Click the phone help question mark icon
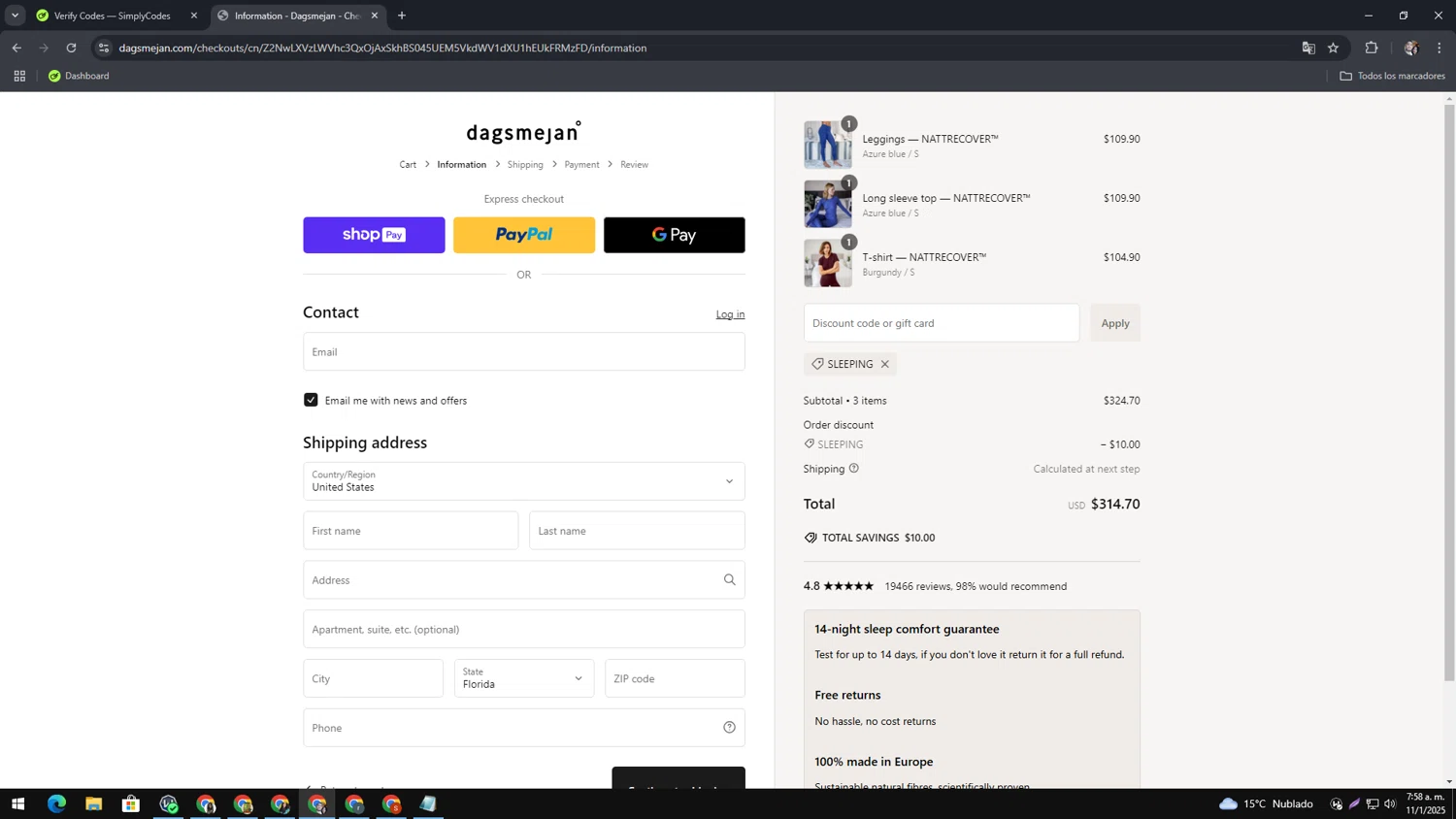 729,728
